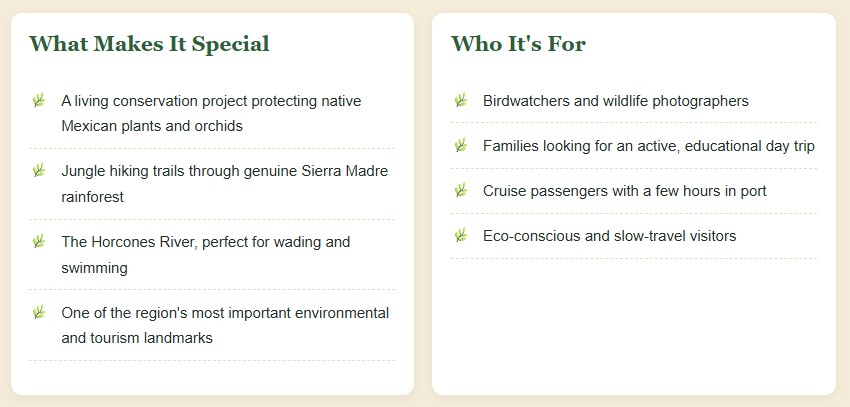
Task: Click the word rainforest in the list
Action: (x=93, y=197)
